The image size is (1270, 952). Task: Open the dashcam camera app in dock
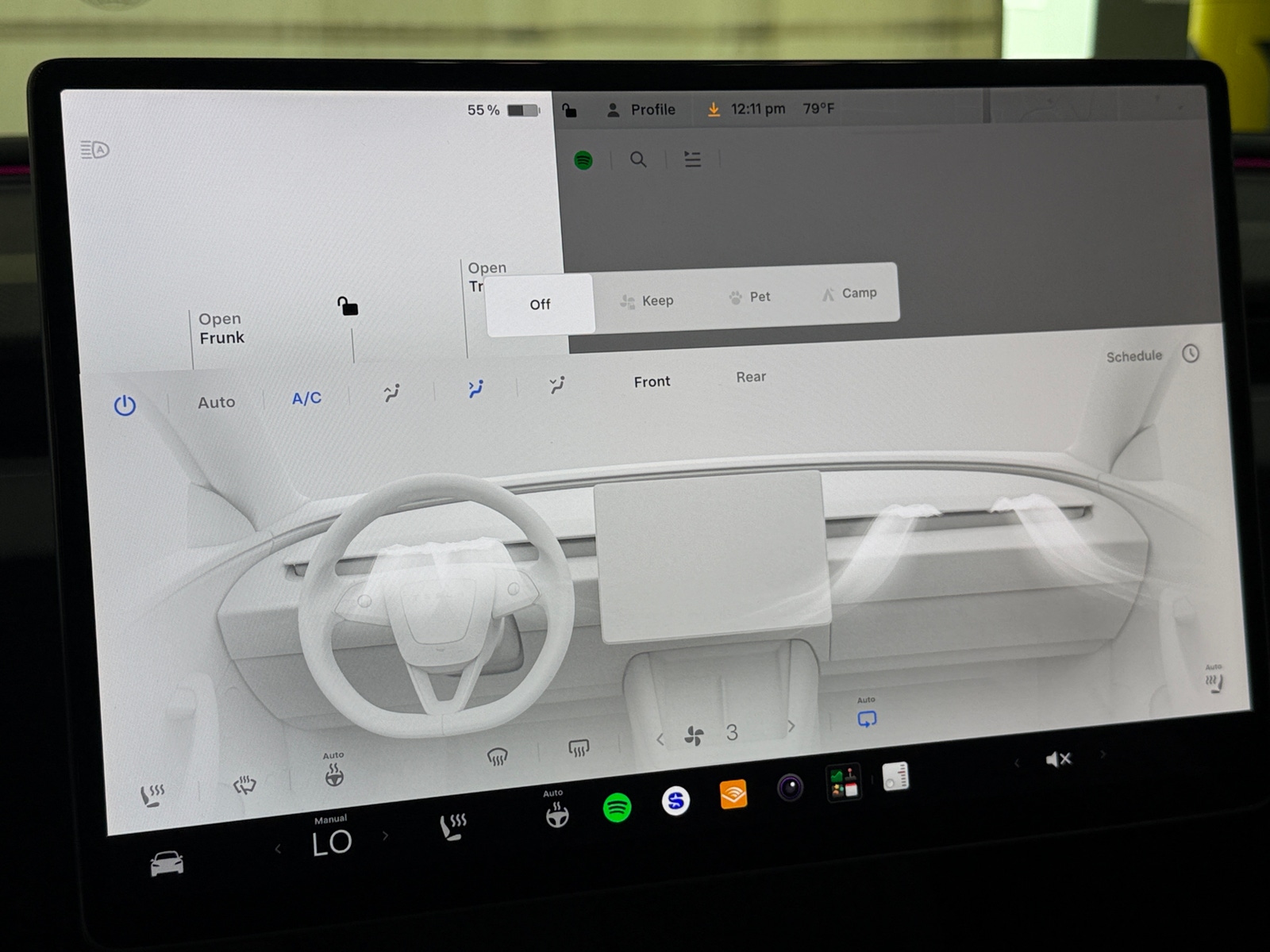(790, 788)
